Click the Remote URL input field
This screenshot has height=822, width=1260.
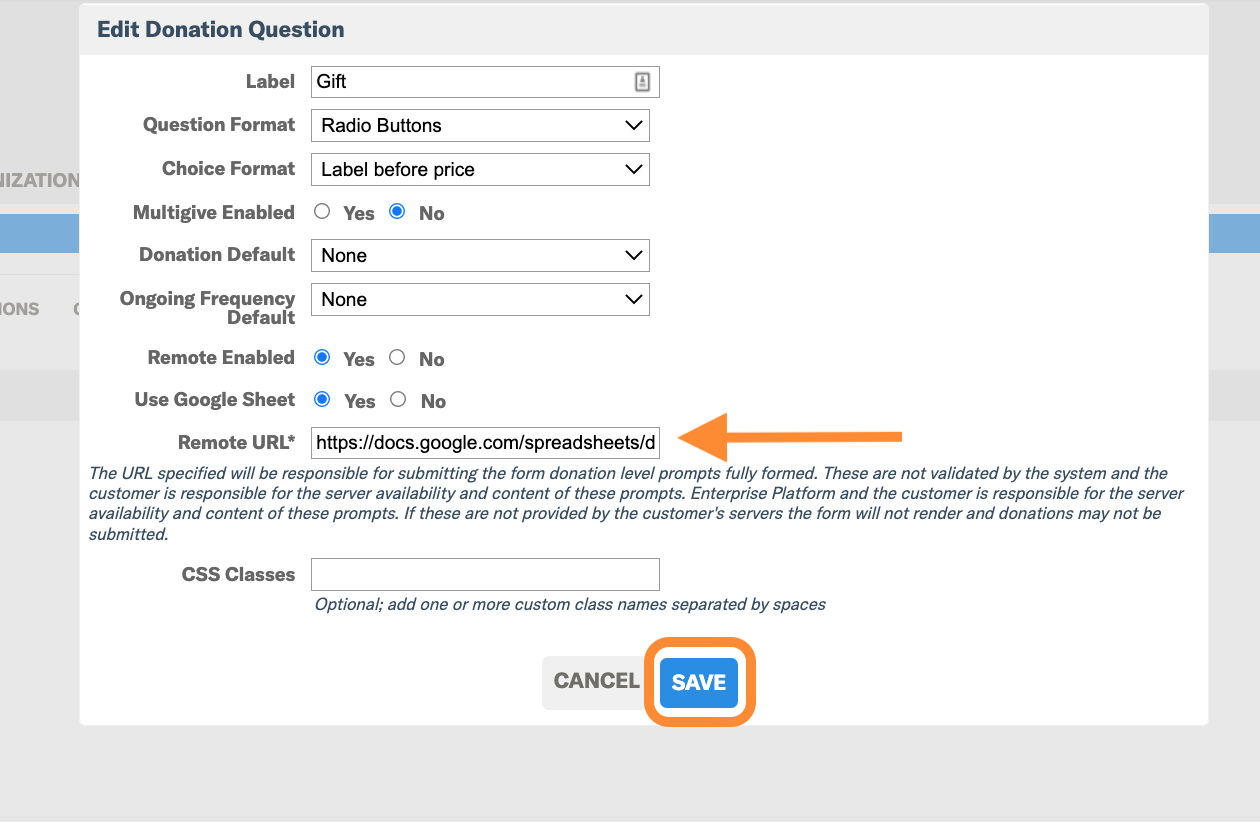485,442
